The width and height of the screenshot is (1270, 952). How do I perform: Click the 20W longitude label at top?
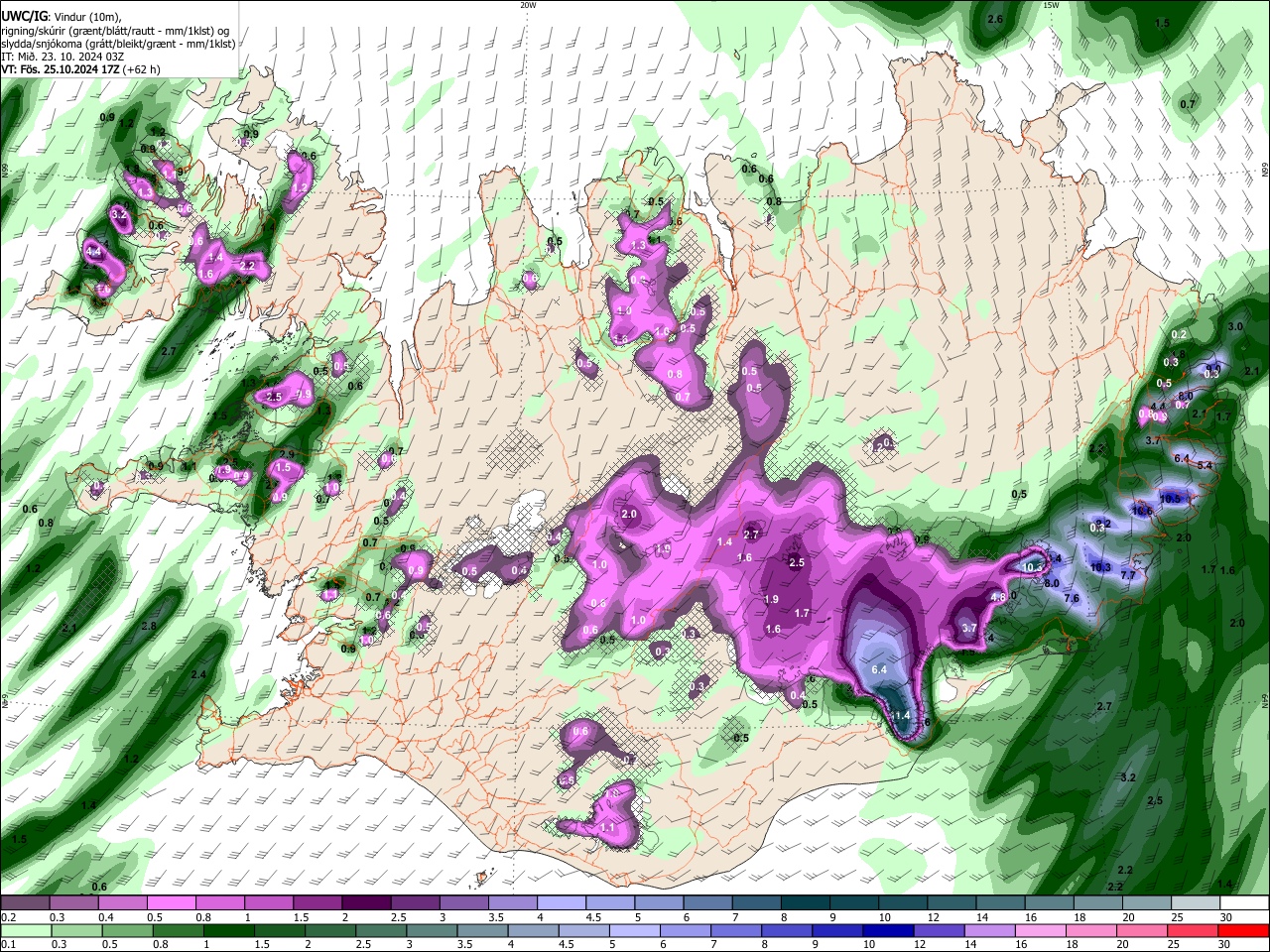click(528, 5)
